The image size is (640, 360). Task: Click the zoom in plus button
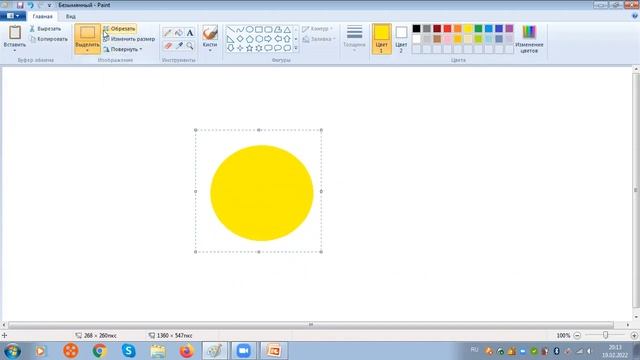(x=634, y=336)
